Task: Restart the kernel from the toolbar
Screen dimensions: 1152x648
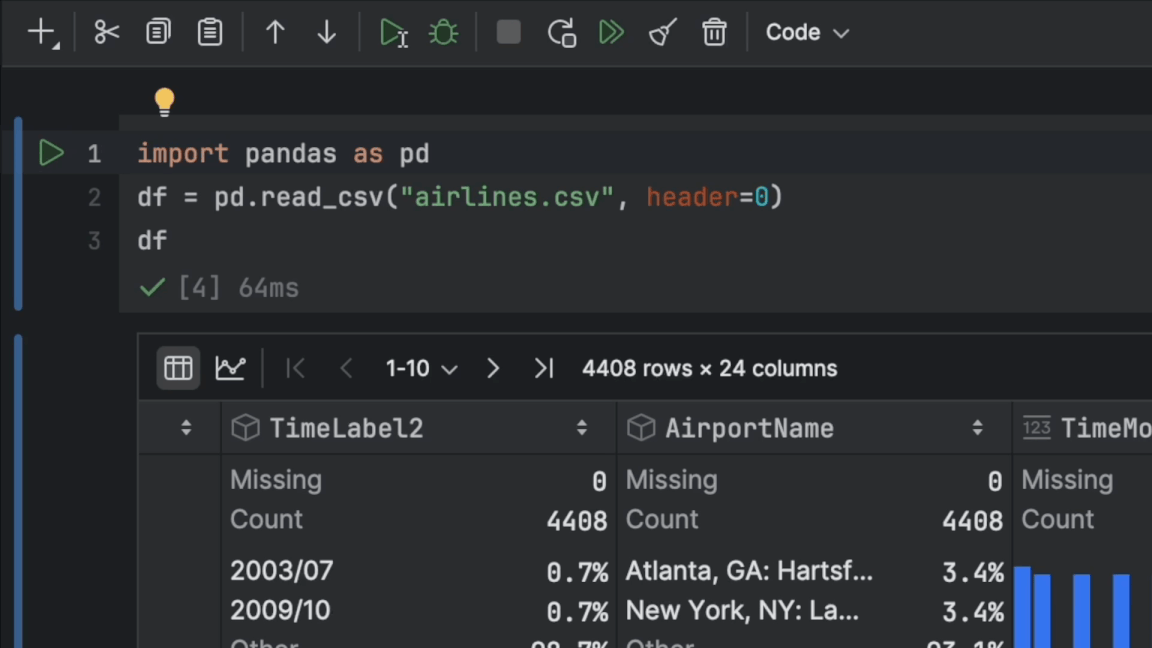Action: click(x=561, y=32)
